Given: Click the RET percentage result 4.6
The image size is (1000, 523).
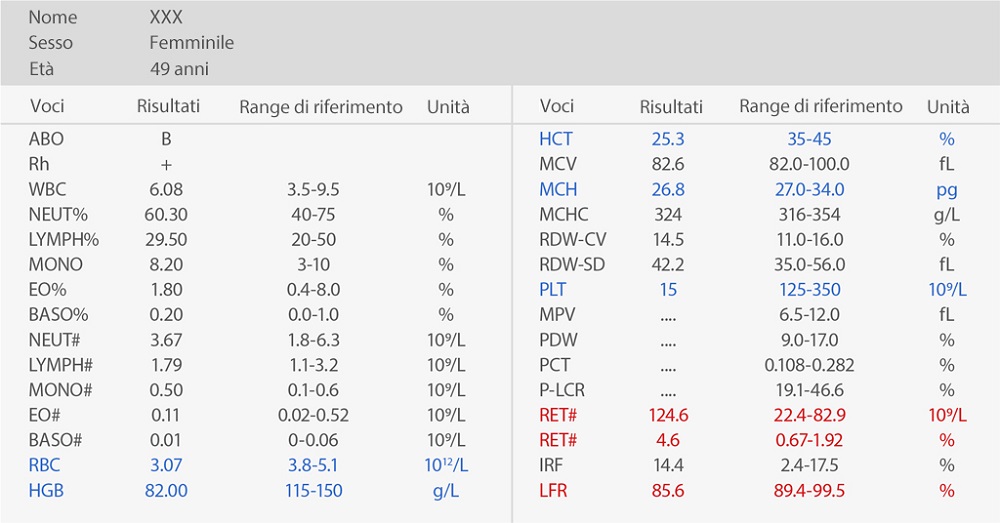Looking at the screenshot, I should [x=668, y=440].
